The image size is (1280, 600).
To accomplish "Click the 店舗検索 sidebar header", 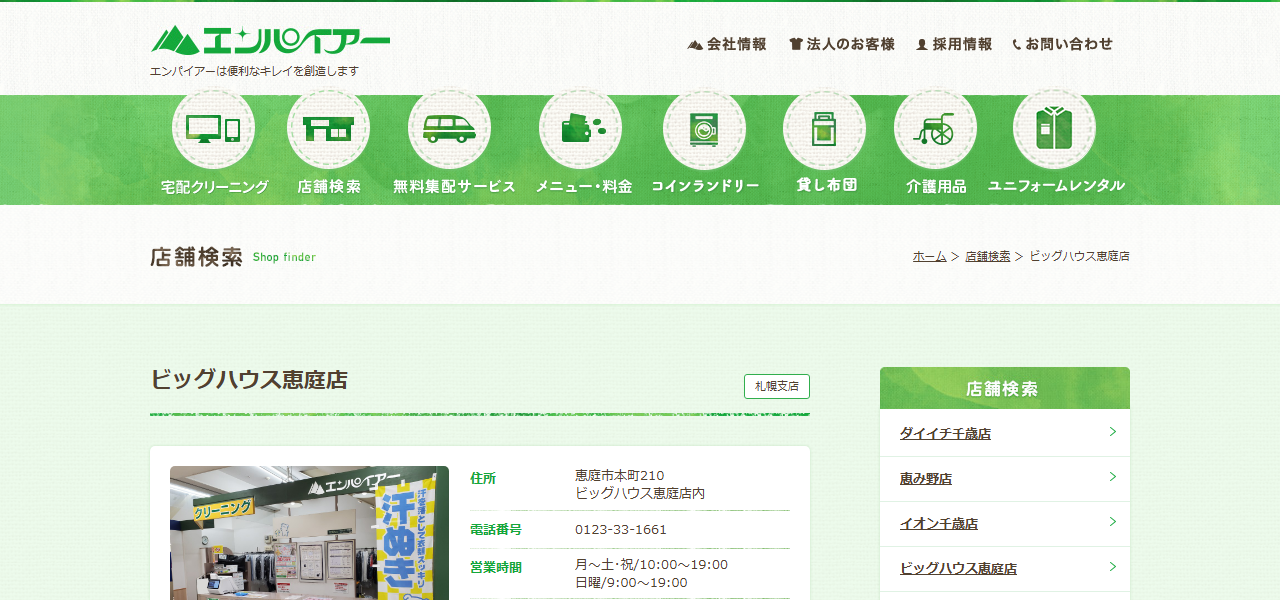I will 1005,388.
